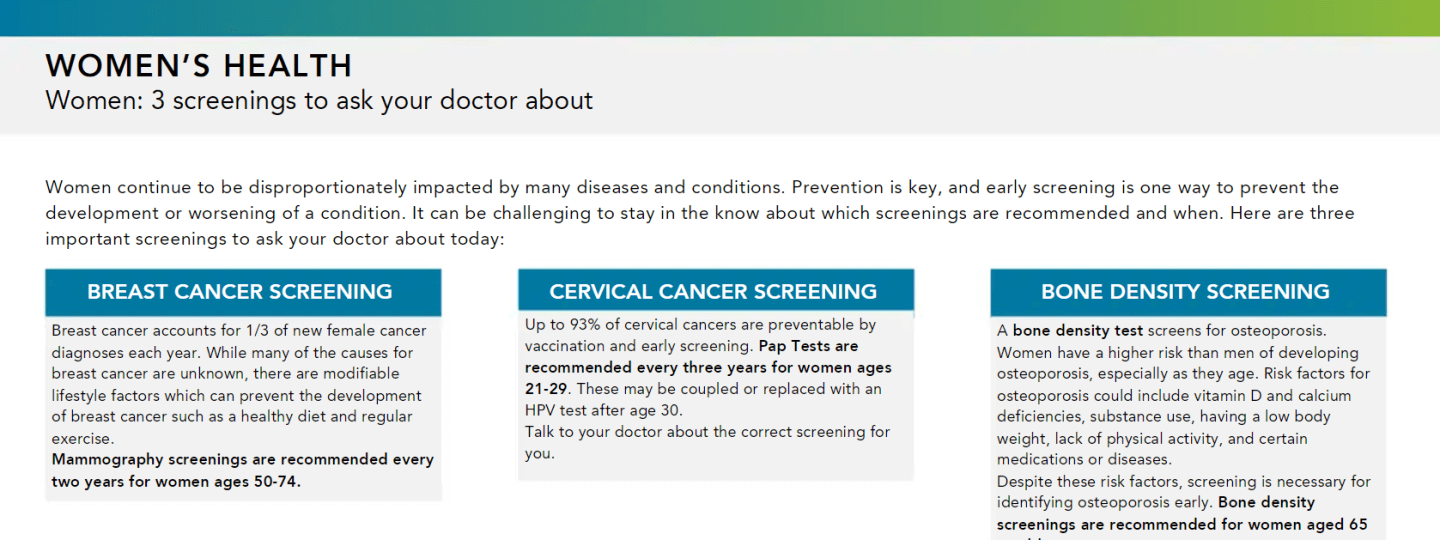This screenshot has height=540, width=1440.
Task: Click the WOMEN'S HEALTH title heading
Action: (x=199, y=66)
